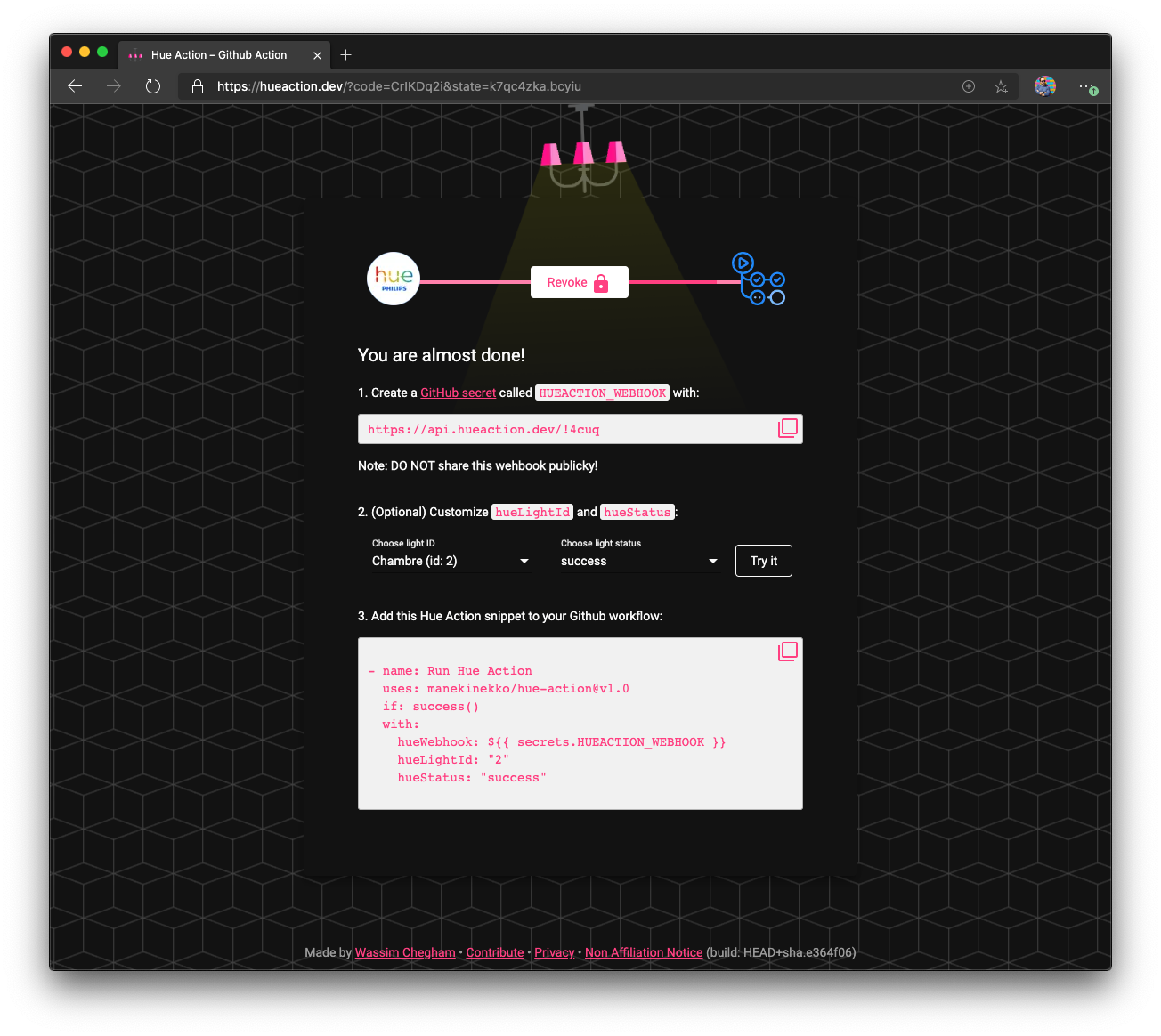
Task: Copy the workflow snippet with copy icon
Action: pos(787,652)
